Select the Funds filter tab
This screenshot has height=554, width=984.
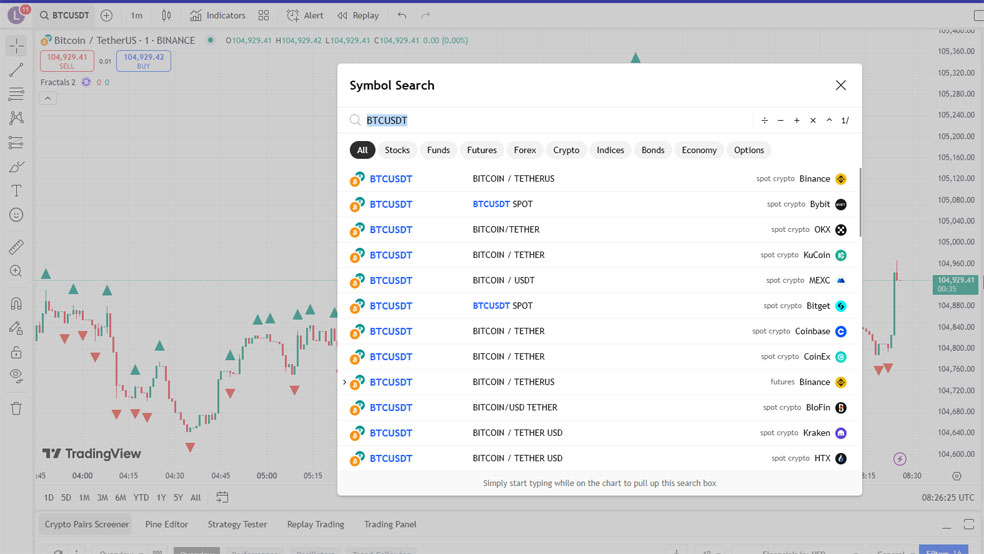click(x=439, y=150)
